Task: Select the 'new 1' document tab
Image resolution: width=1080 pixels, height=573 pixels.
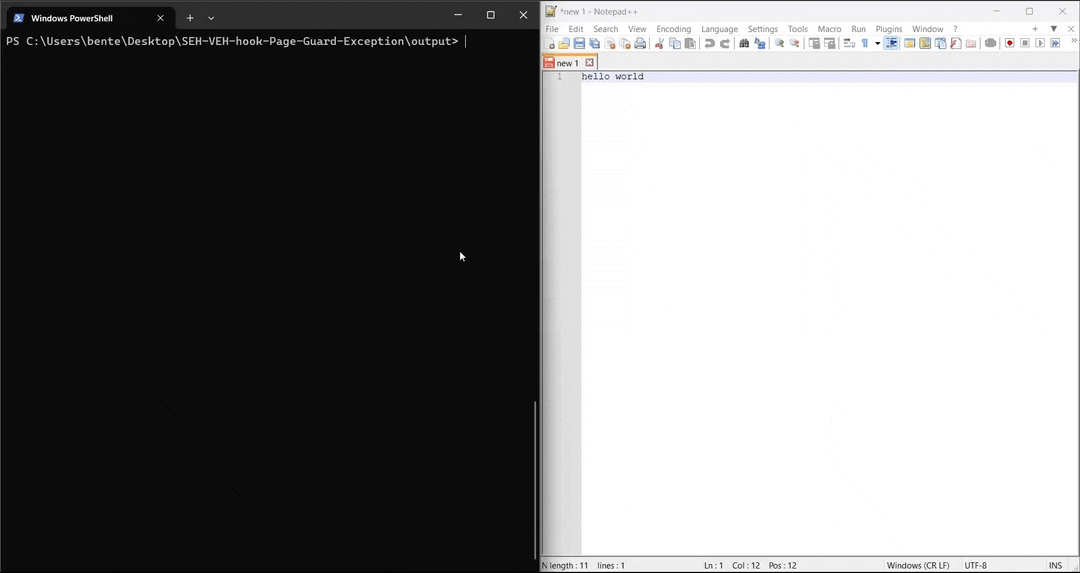Action: [x=568, y=63]
